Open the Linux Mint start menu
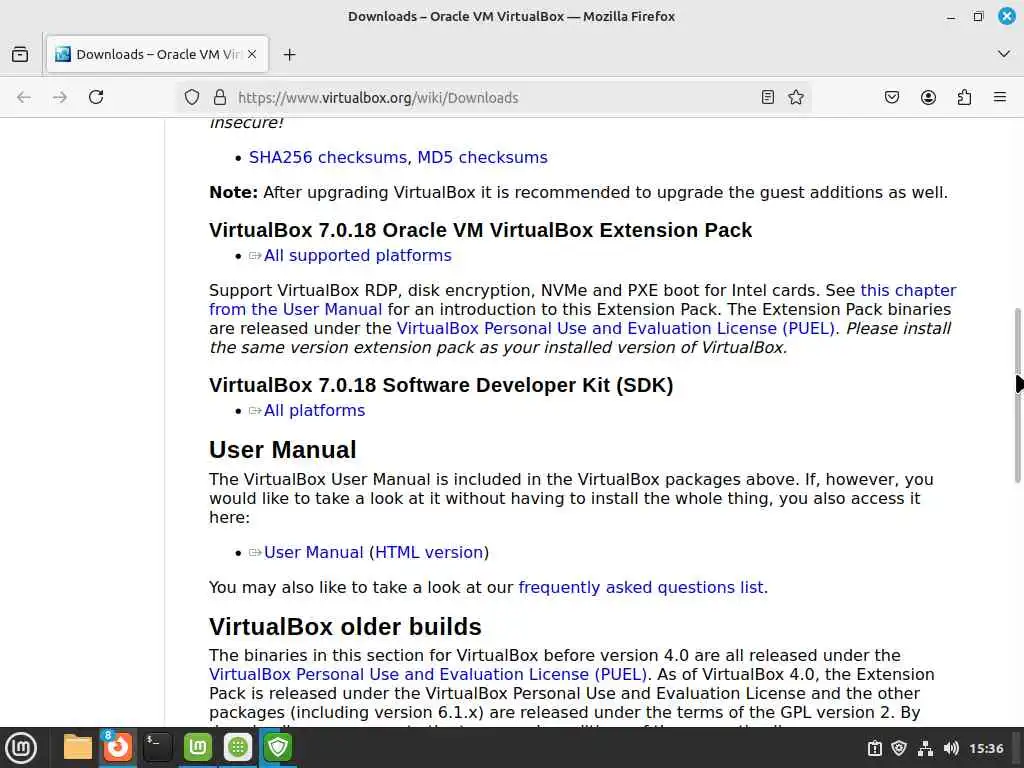 tap(21, 748)
